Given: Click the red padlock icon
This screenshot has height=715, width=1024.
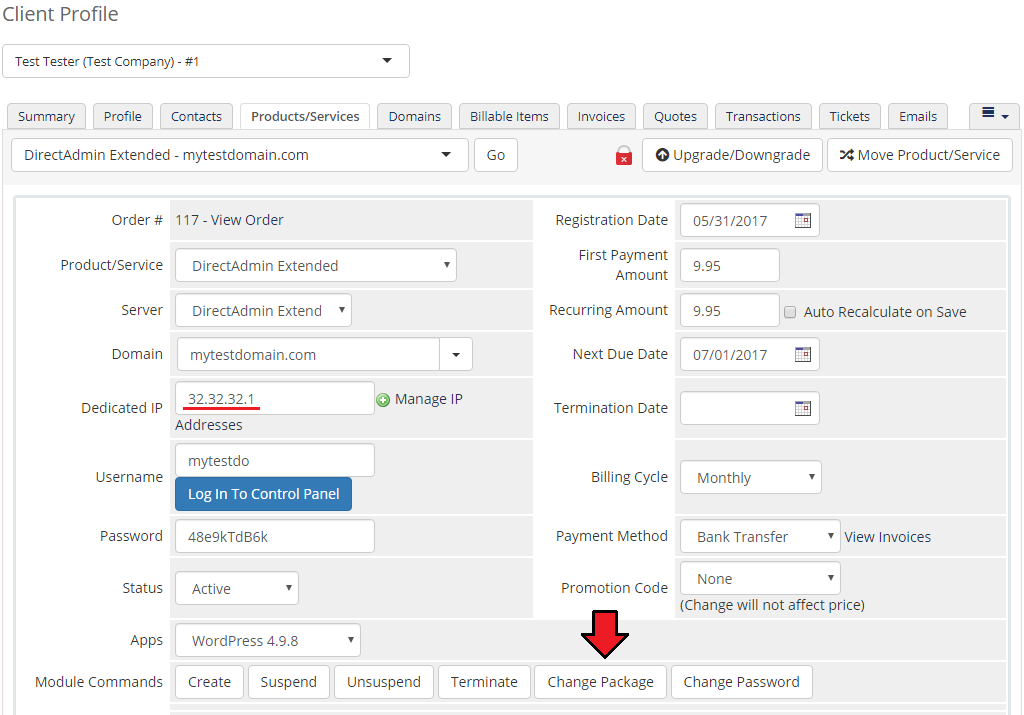Looking at the screenshot, I should [624, 155].
